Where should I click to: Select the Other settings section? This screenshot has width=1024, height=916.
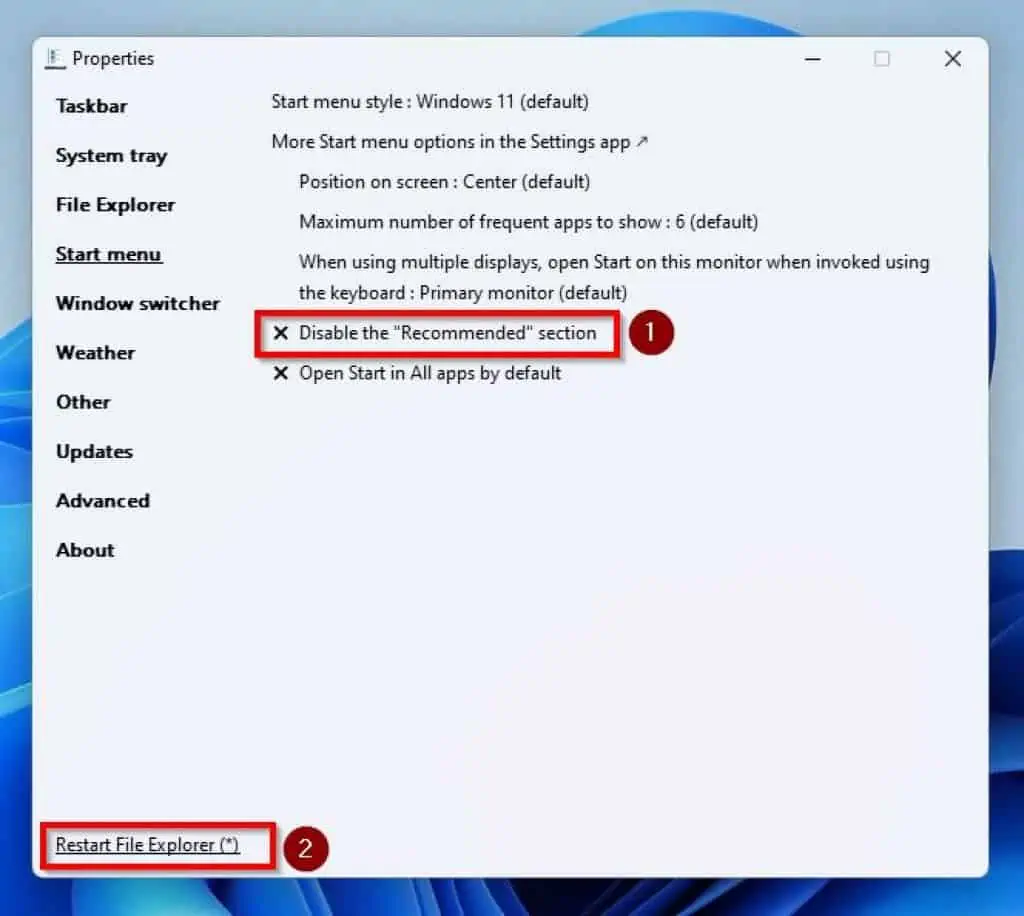click(83, 401)
